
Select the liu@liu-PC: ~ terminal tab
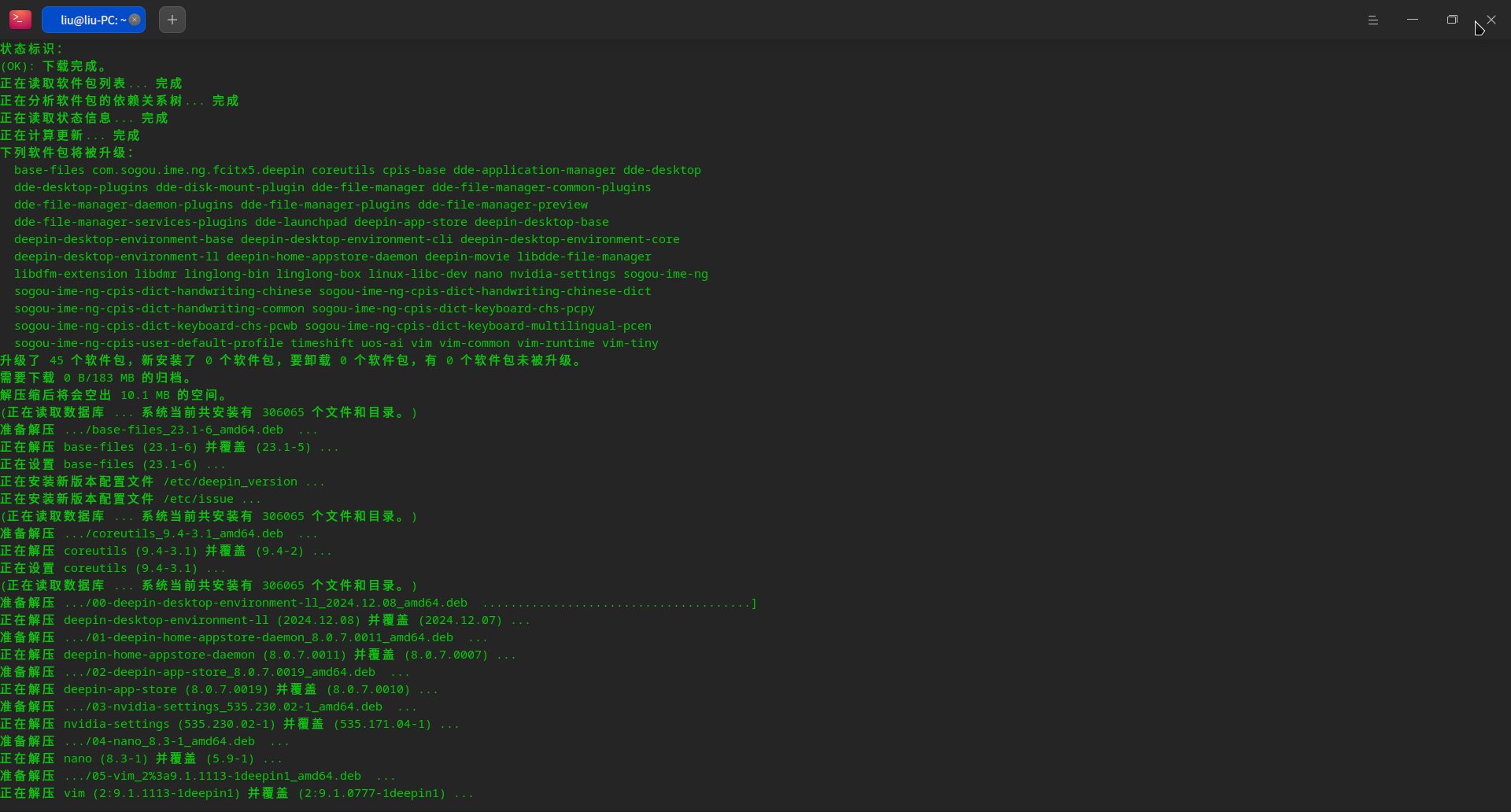(94, 20)
